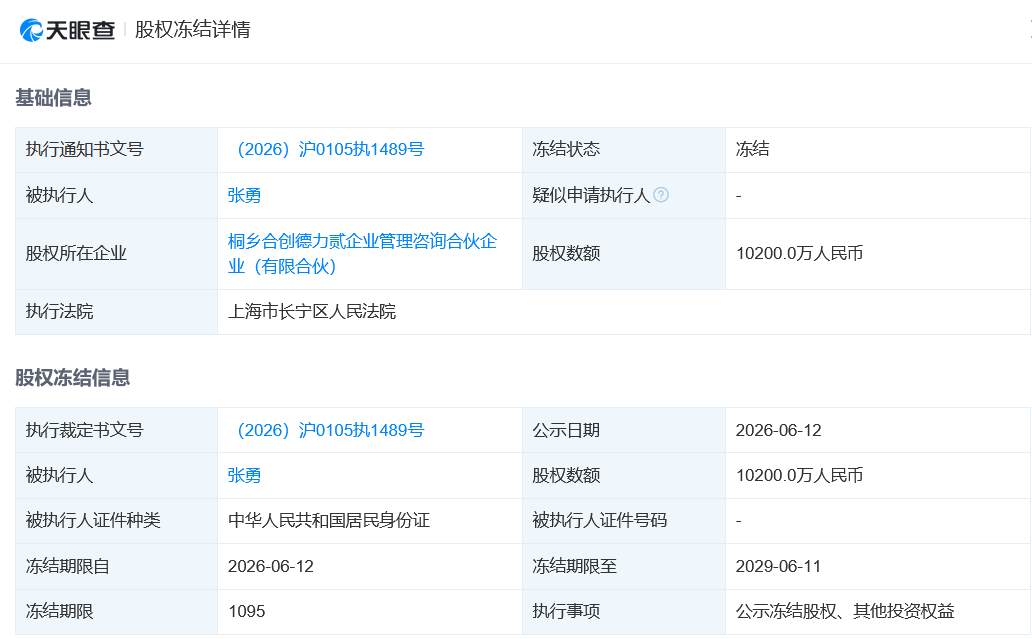Click the 冻结期限至 value 2029-06-11
This screenshot has height=639, width=1032.
778,567
